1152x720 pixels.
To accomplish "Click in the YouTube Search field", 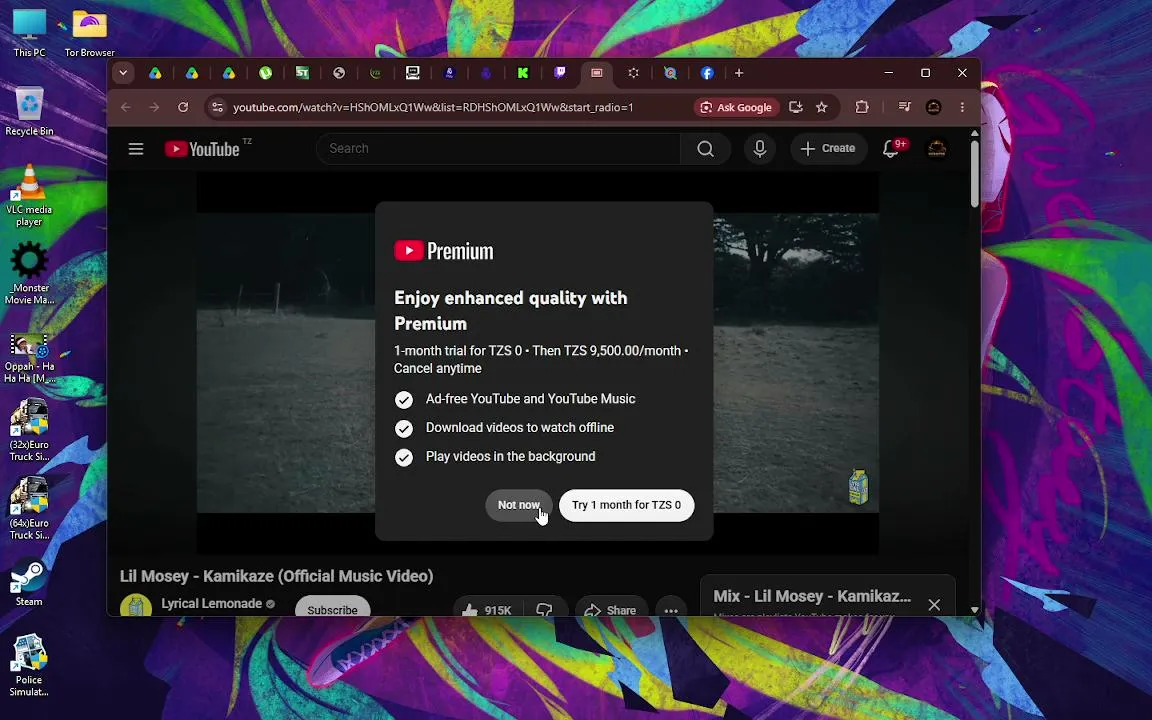I will 498,149.
